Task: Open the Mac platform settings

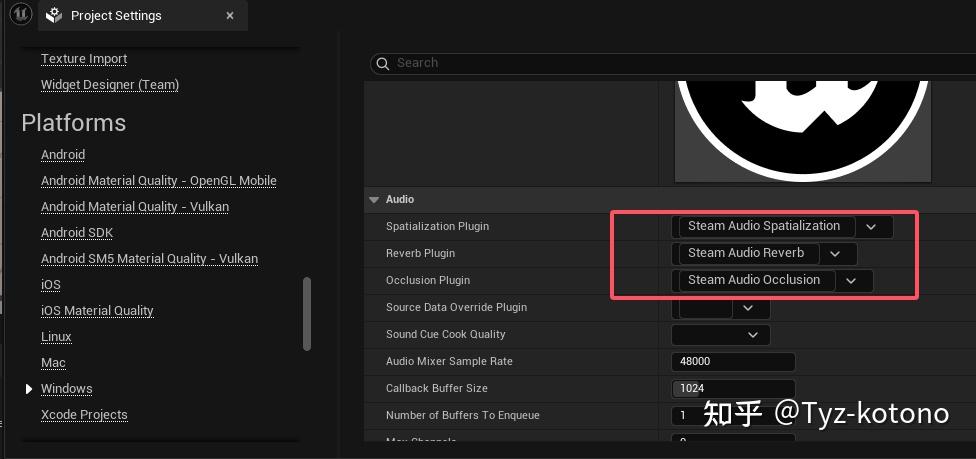Action: 54,363
